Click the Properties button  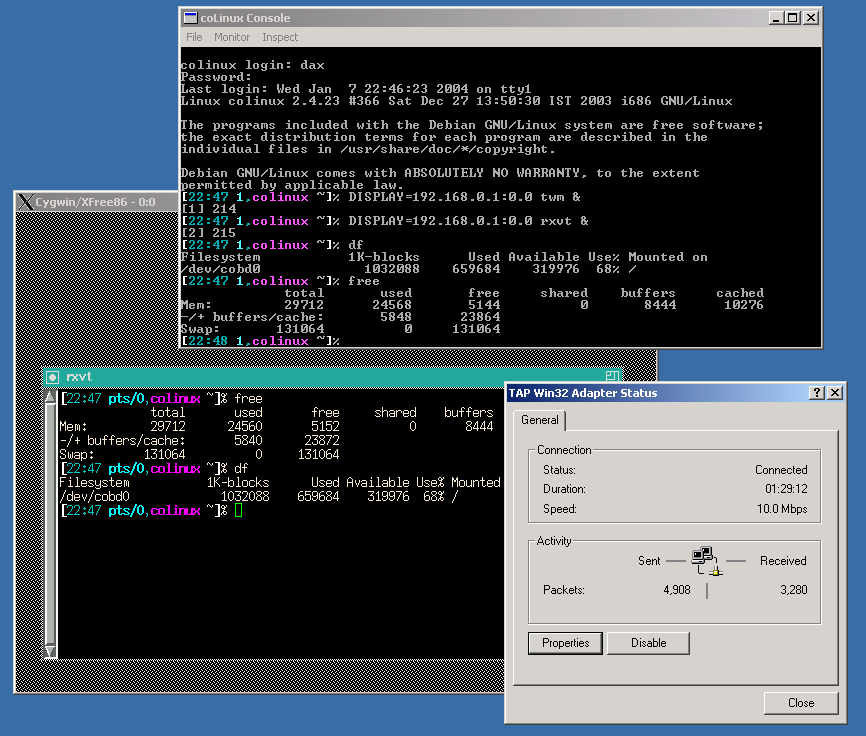(566, 643)
